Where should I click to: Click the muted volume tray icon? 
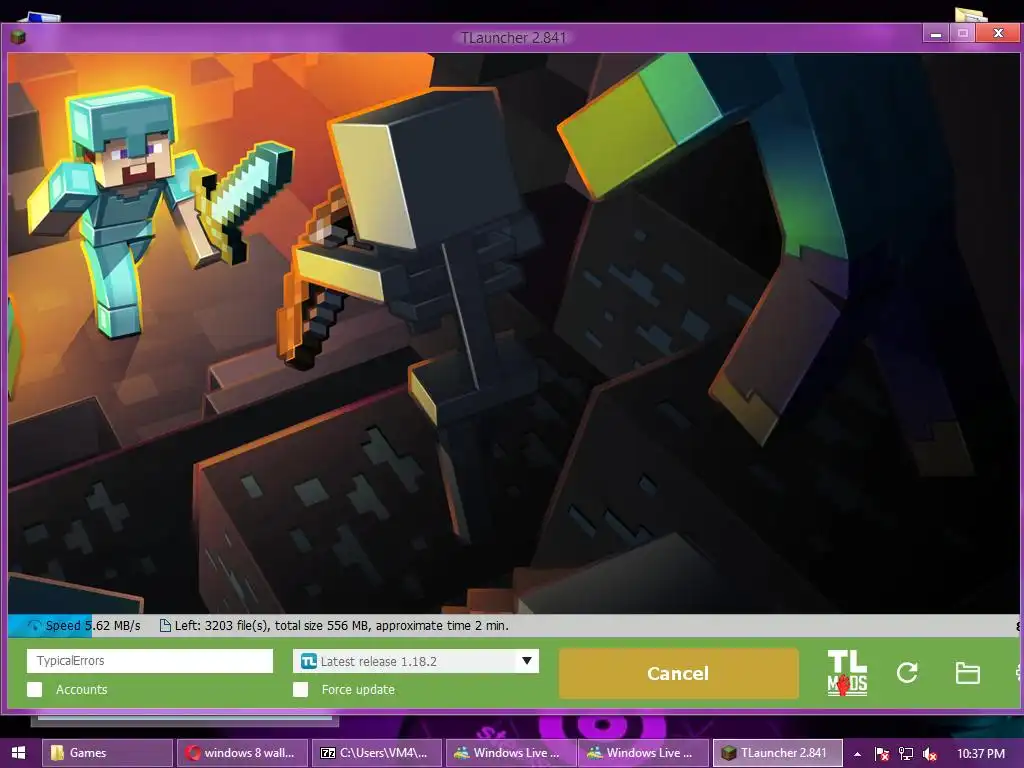coord(930,754)
